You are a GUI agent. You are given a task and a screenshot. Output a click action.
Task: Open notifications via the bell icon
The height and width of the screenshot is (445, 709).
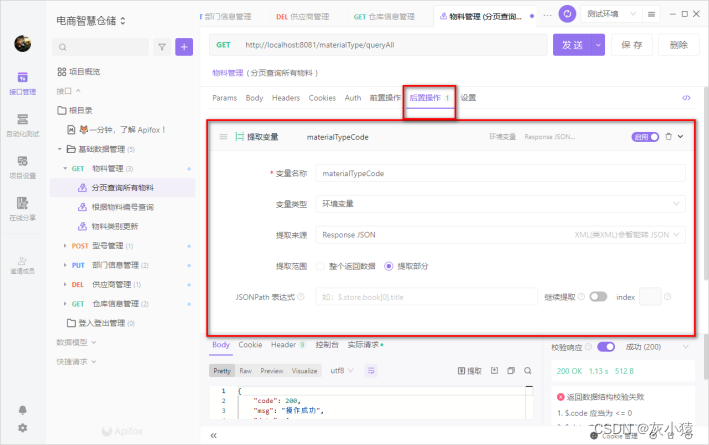[23, 410]
